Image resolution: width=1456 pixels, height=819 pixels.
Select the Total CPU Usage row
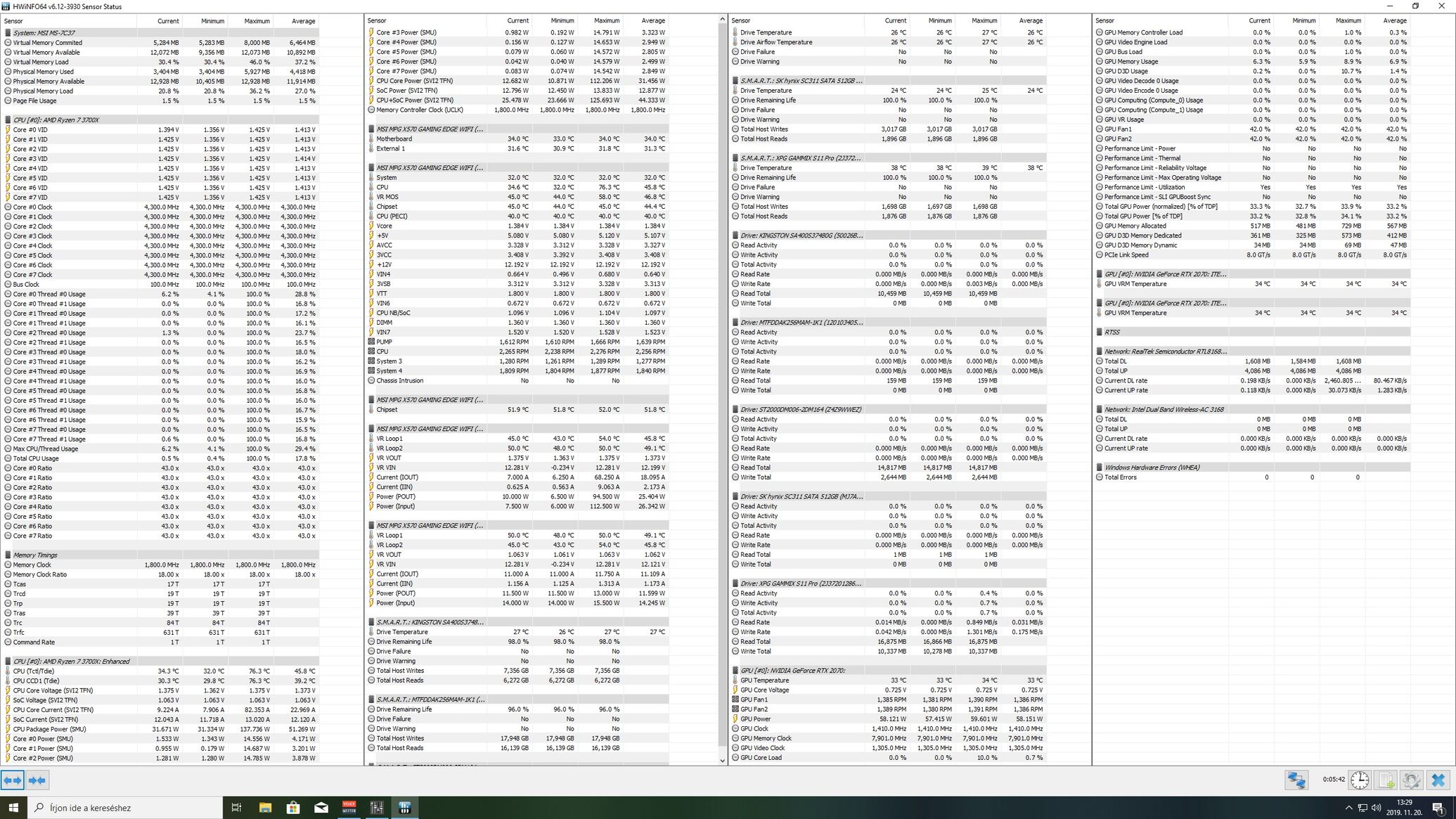[x=161, y=458]
